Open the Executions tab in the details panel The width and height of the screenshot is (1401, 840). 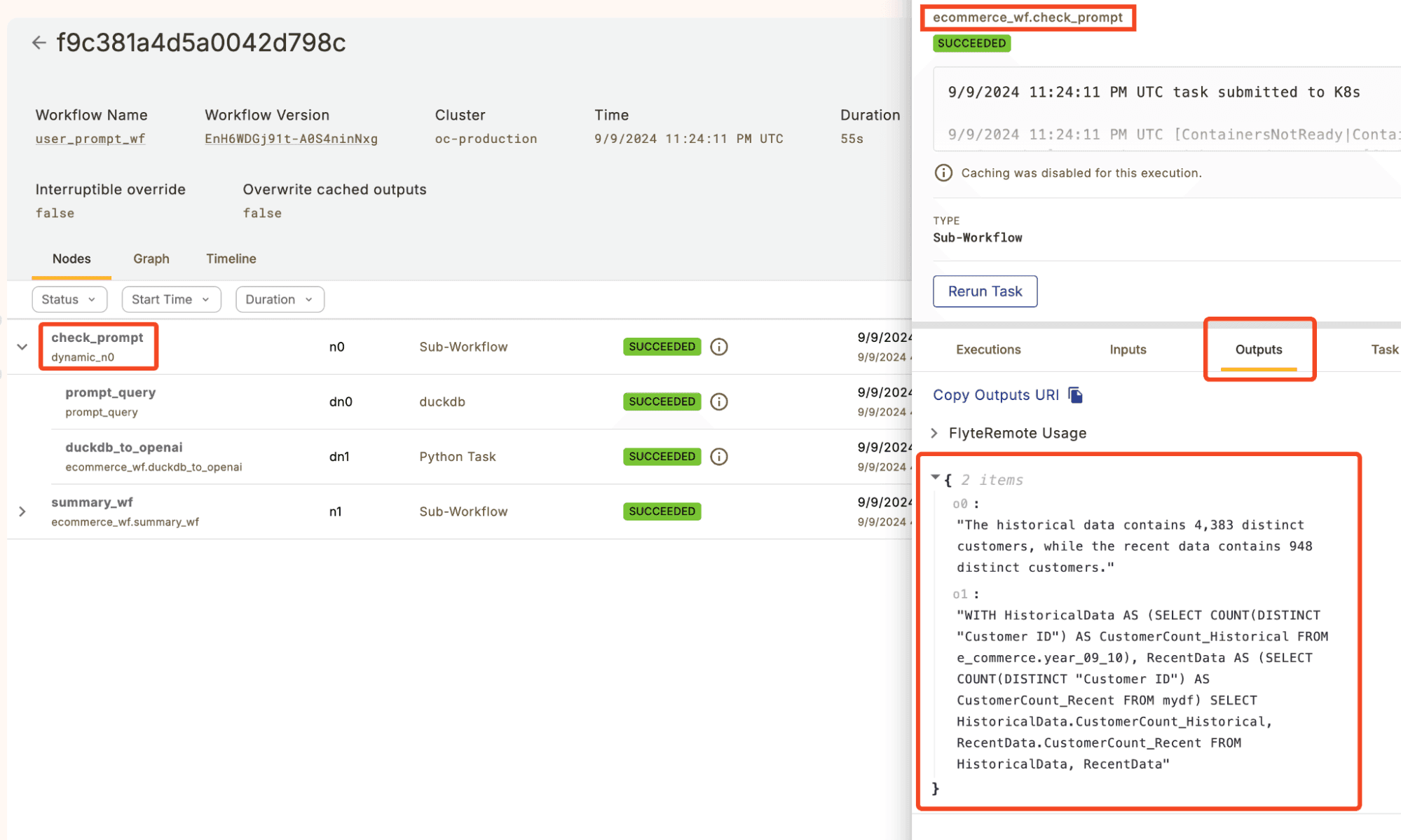tap(988, 350)
